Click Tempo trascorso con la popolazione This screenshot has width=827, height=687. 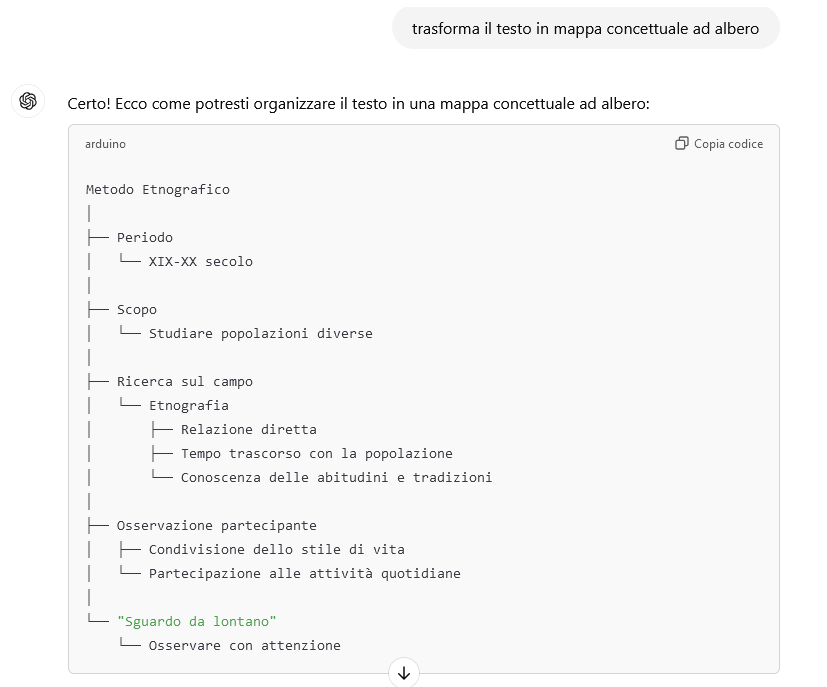[316, 453]
